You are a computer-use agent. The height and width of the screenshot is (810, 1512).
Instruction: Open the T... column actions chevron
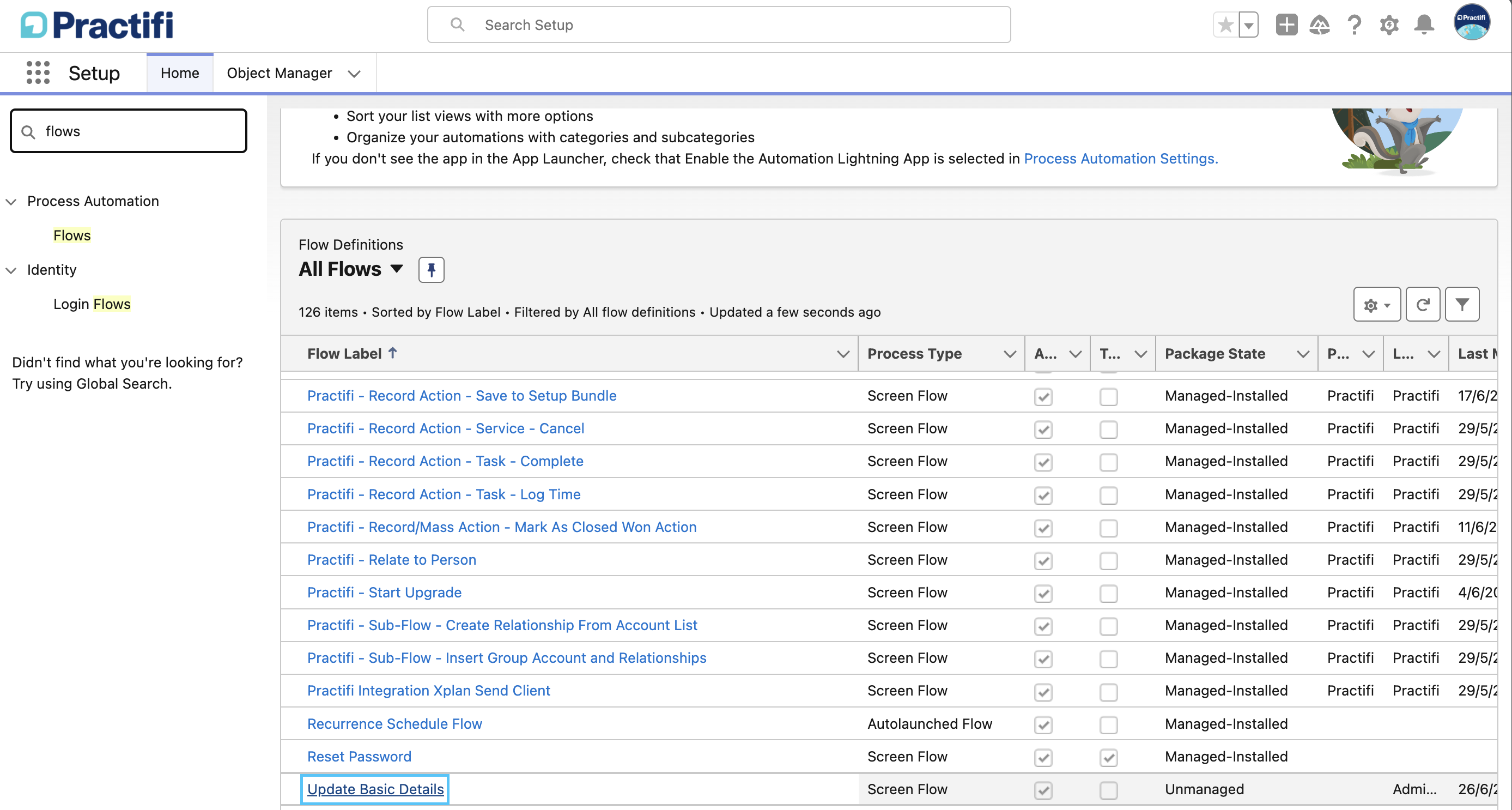coord(1140,354)
